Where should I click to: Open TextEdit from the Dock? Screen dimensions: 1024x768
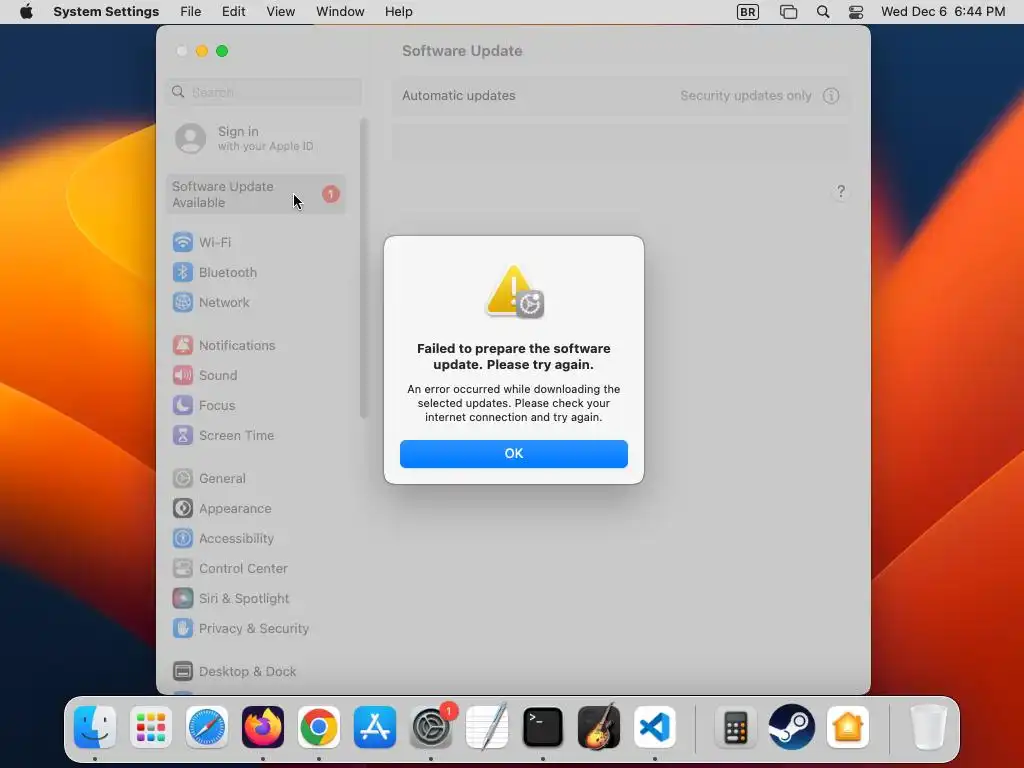tap(487, 727)
